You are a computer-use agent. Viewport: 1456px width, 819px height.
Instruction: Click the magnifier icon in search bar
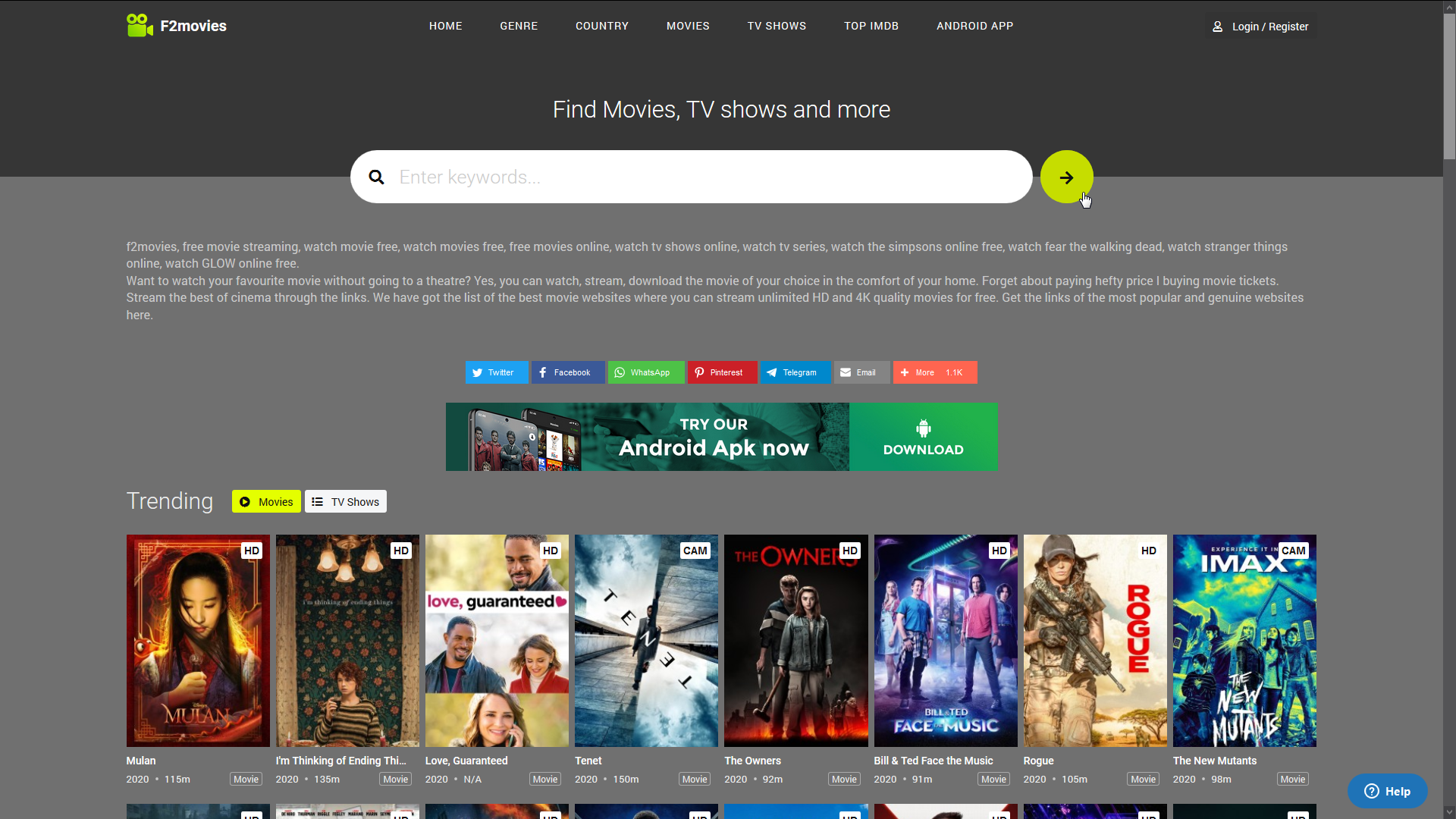376,177
